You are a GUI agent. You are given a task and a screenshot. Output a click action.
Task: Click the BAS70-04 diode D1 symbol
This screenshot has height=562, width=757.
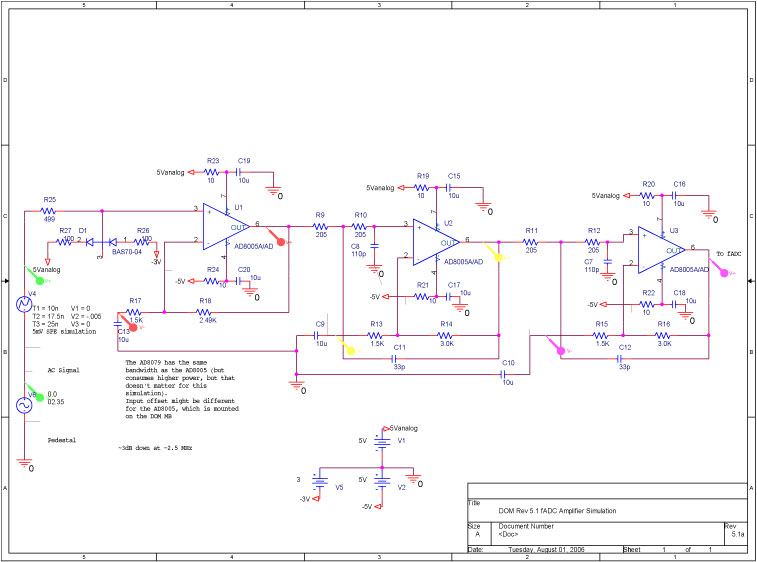(101, 242)
